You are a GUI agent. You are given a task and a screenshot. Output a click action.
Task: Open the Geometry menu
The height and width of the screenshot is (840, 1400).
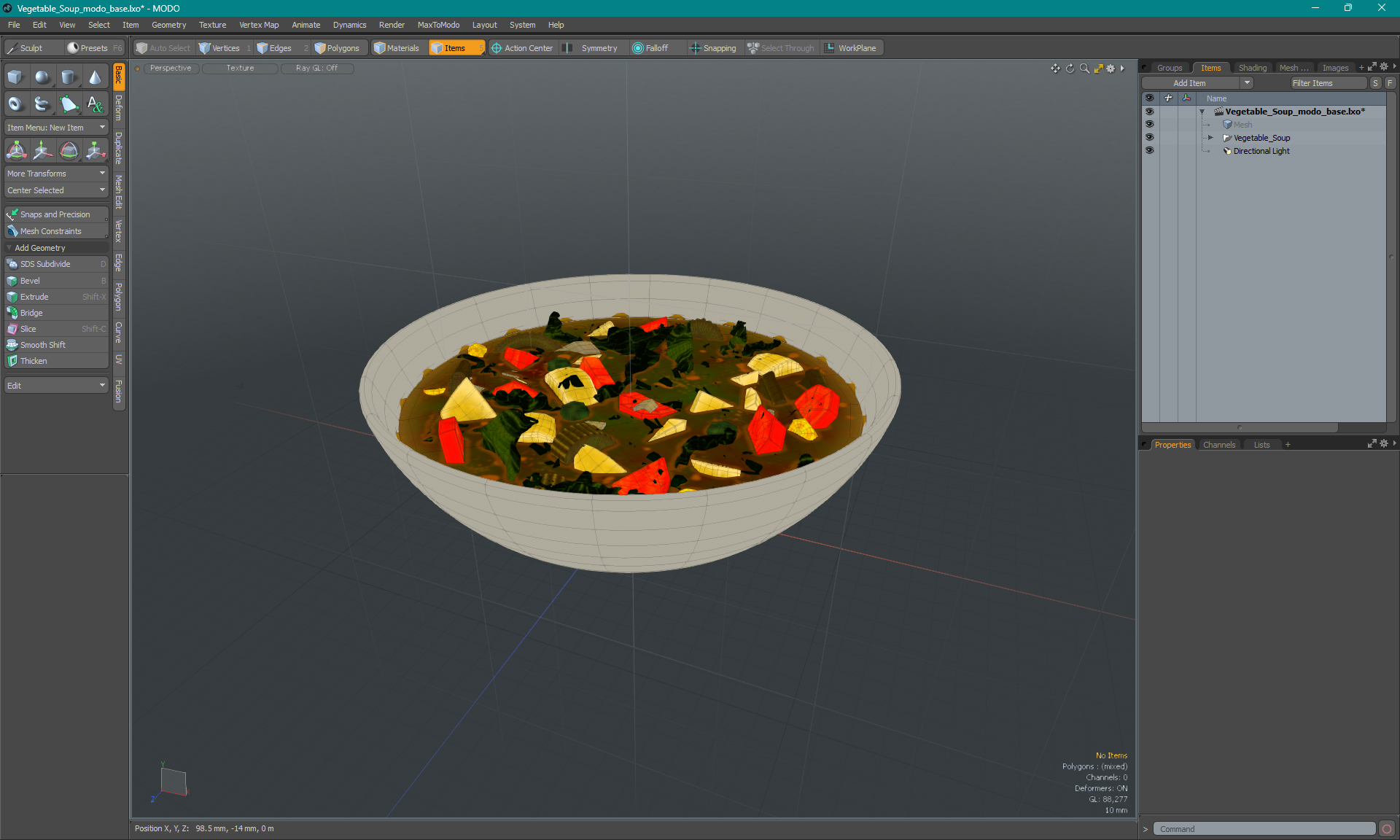pos(168,25)
